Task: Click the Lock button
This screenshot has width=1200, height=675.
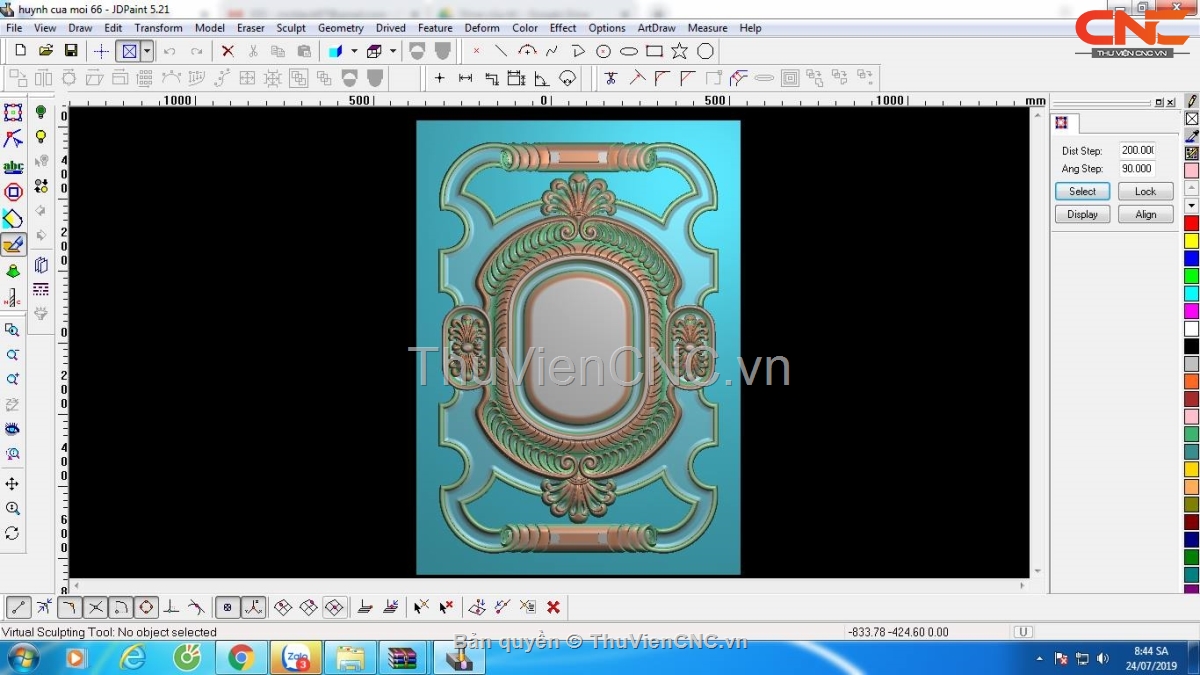Action: pos(1146,191)
